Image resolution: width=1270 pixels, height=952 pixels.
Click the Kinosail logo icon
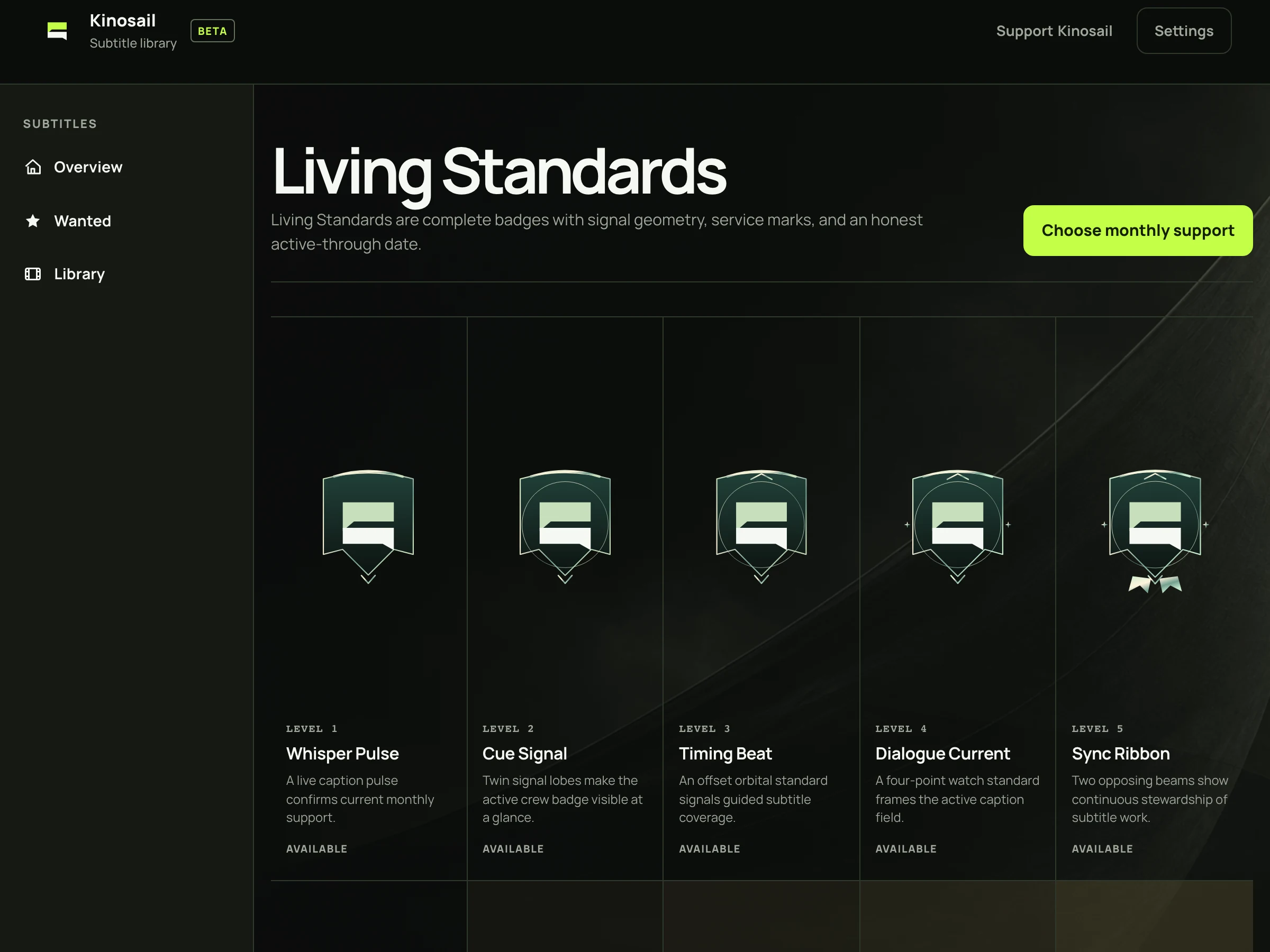pyautogui.click(x=57, y=31)
